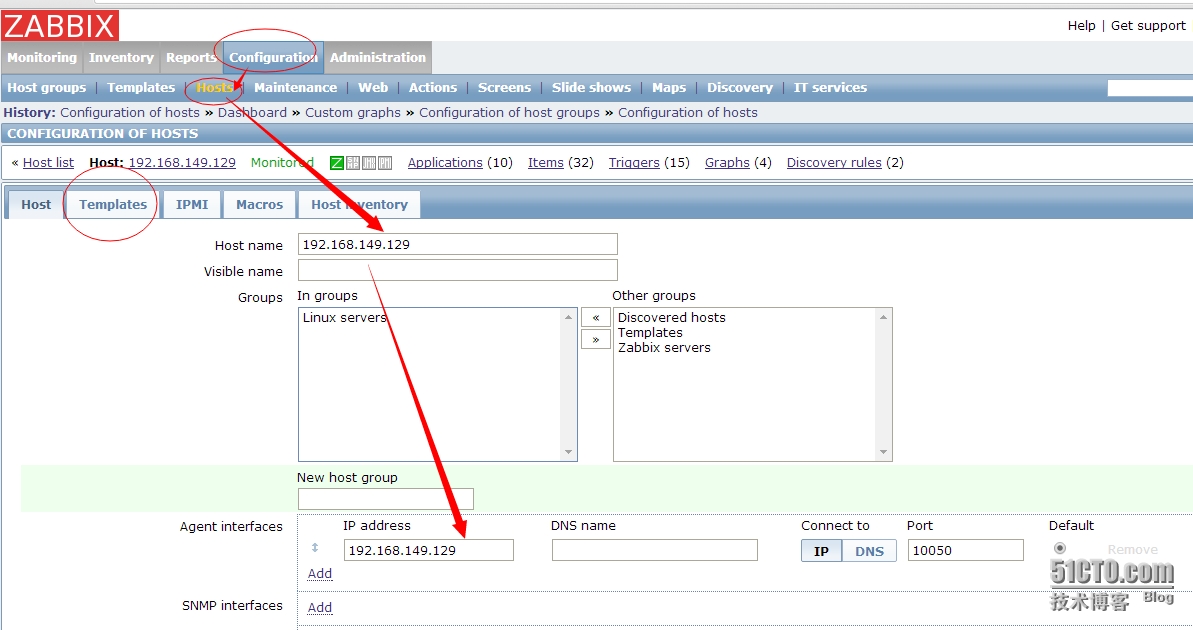The image size is (1193, 630).
Task: Click the IP address input field
Action: 428,550
